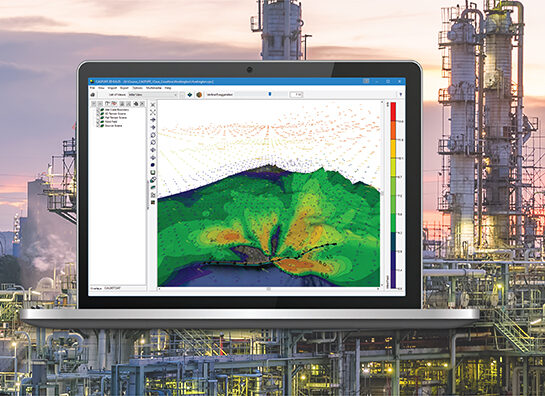Click the vertical exaggeration slider handle
The height and width of the screenshot is (396, 545).
point(270,94)
